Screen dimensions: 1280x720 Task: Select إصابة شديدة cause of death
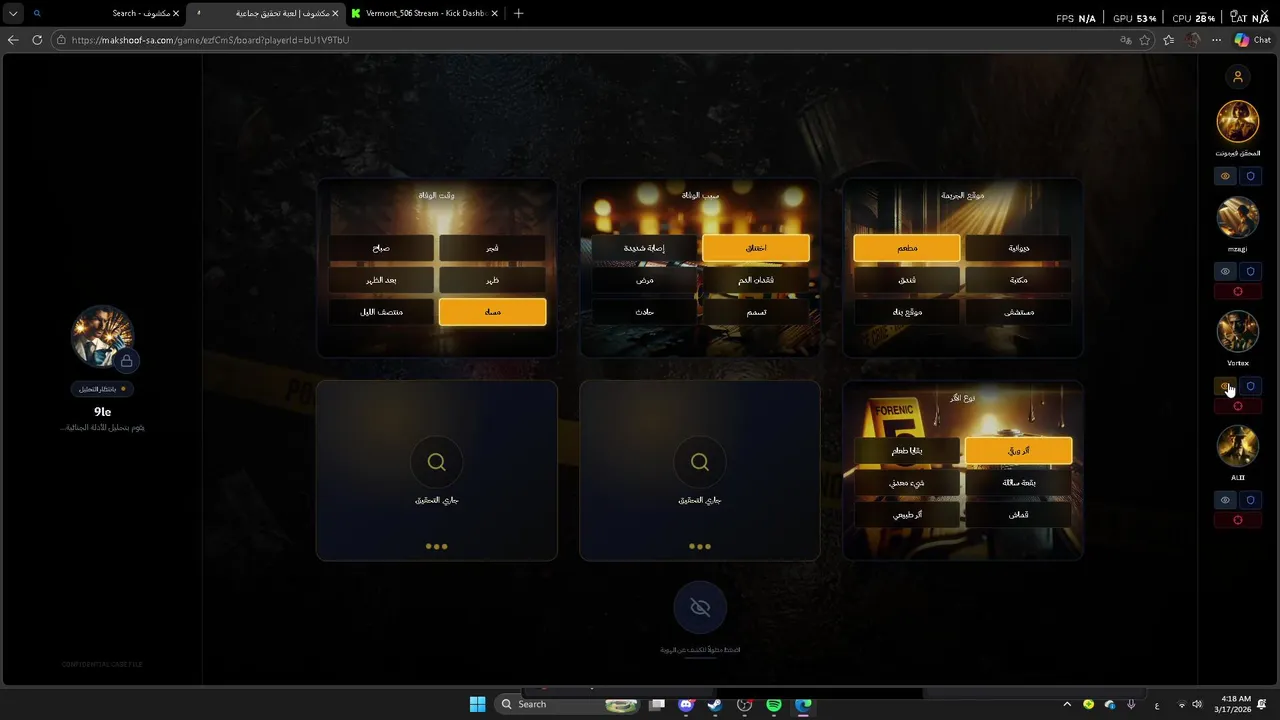[x=644, y=248]
